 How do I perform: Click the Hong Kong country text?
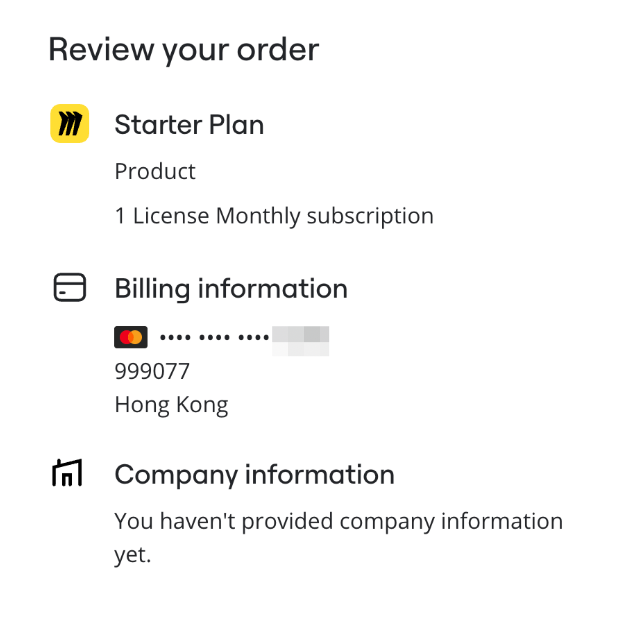pos(171,405)
